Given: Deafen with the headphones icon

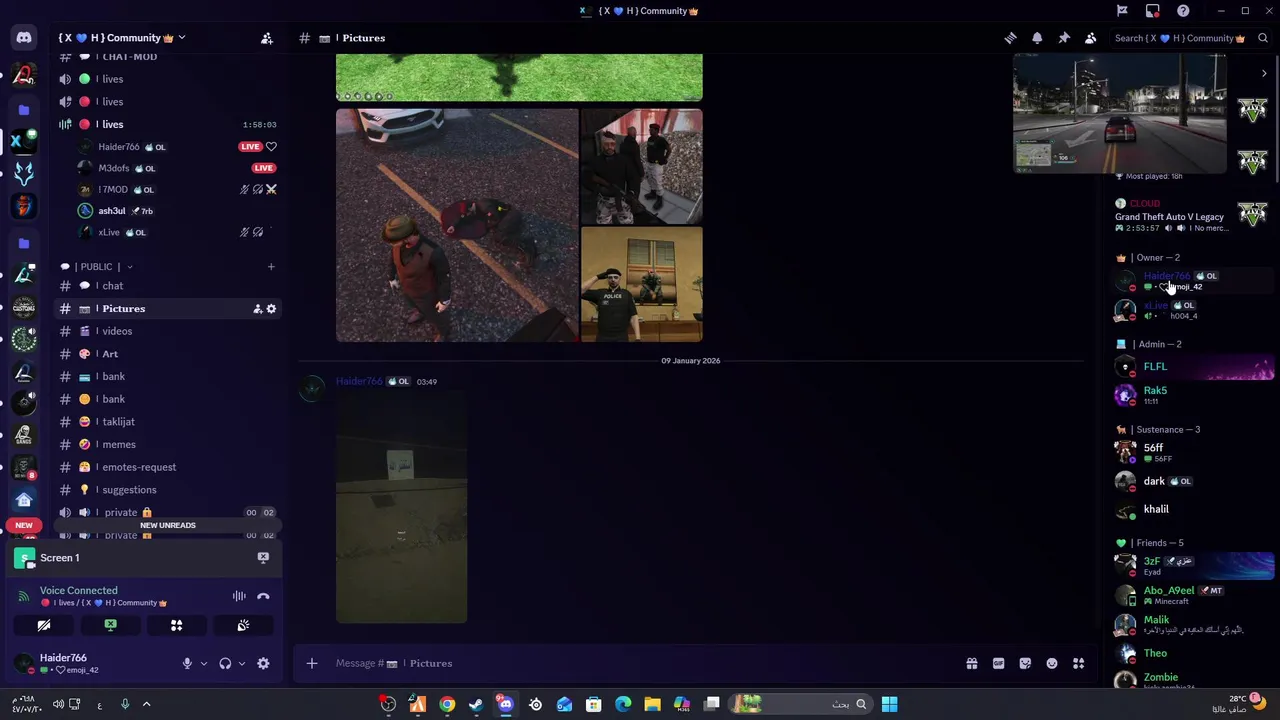Looking at the screenshot, I should point(225,664).
